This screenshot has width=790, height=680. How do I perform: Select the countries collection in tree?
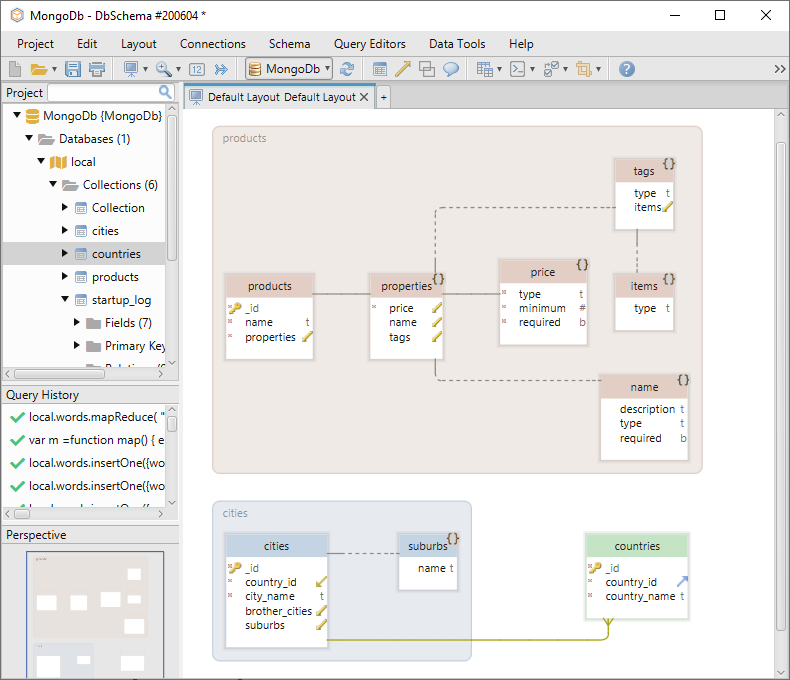(116, 254)
